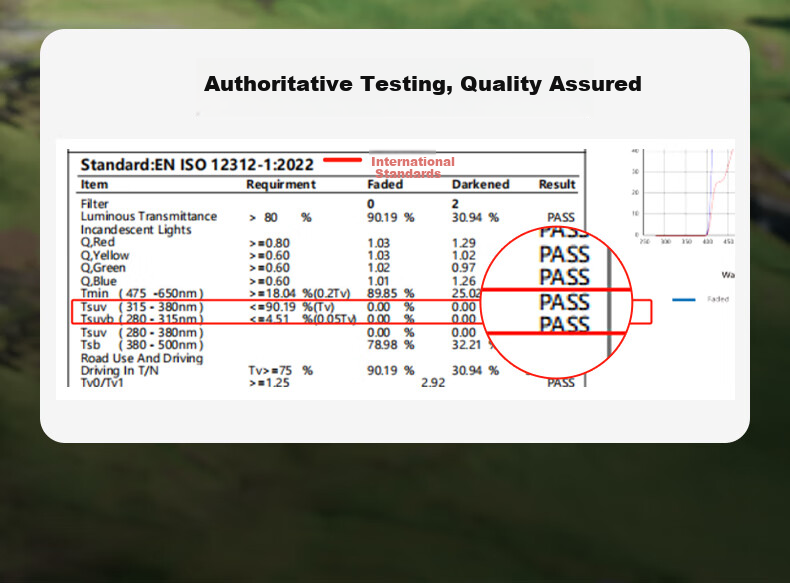Click the "Tv>=75 %" requirement for Driving In T/N
Image resolution: width=790 pixels, height=583 pixels.
(x=281, y=371)
